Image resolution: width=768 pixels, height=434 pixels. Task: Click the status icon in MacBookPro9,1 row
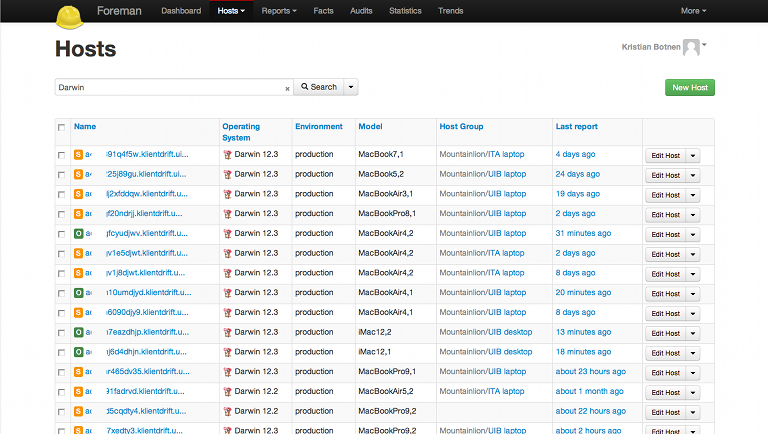[x=78, y=372]
